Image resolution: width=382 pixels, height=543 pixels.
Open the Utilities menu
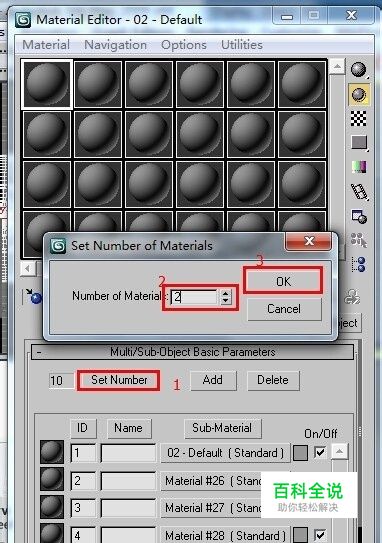242,45
